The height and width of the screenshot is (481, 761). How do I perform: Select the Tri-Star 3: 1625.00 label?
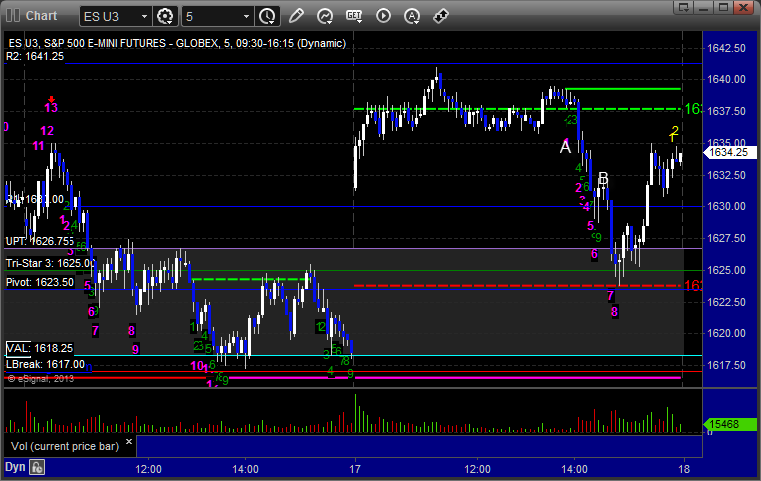click(50, 263)
